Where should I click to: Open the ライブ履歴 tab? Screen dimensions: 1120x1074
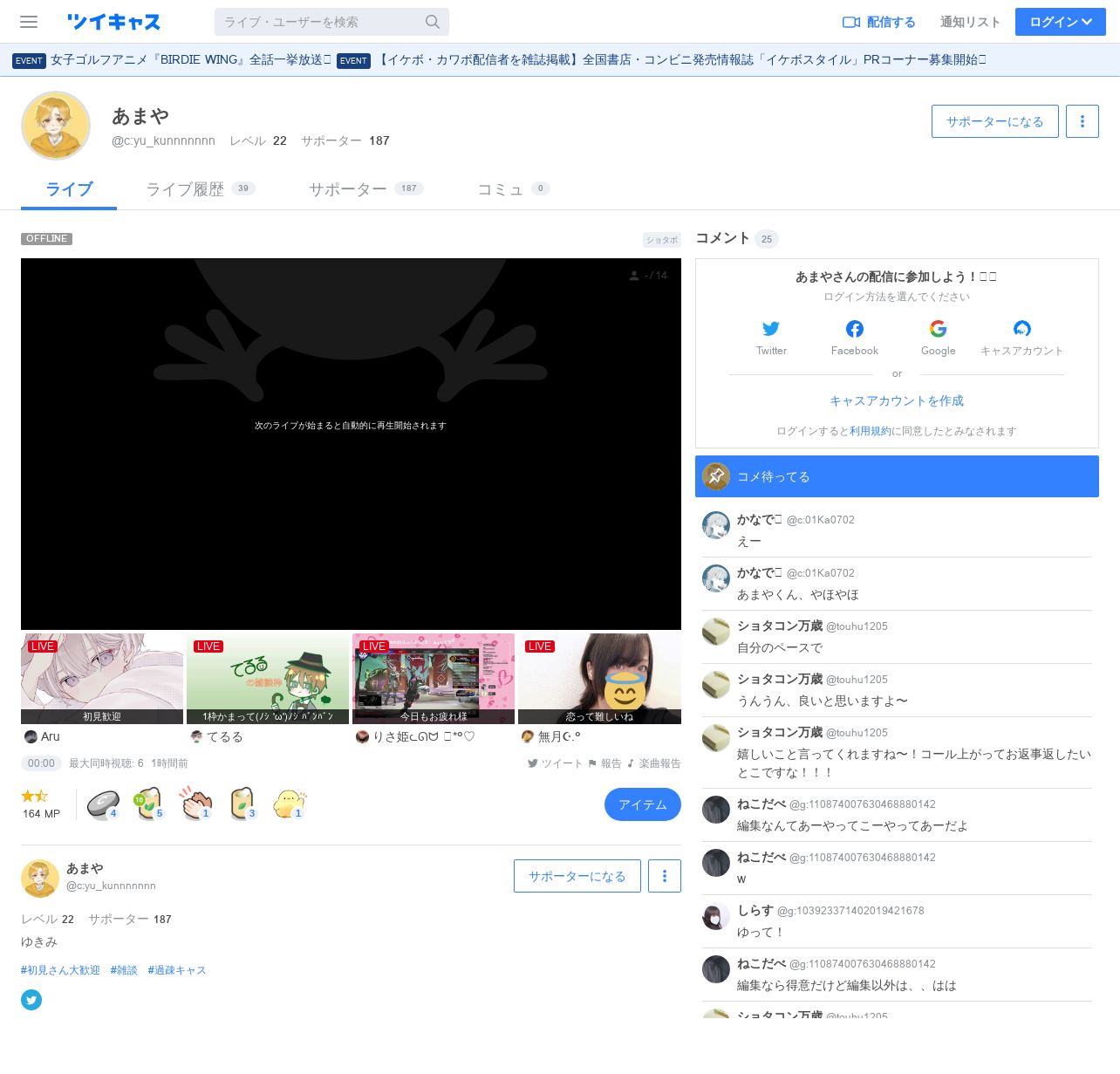pos(200,189)
